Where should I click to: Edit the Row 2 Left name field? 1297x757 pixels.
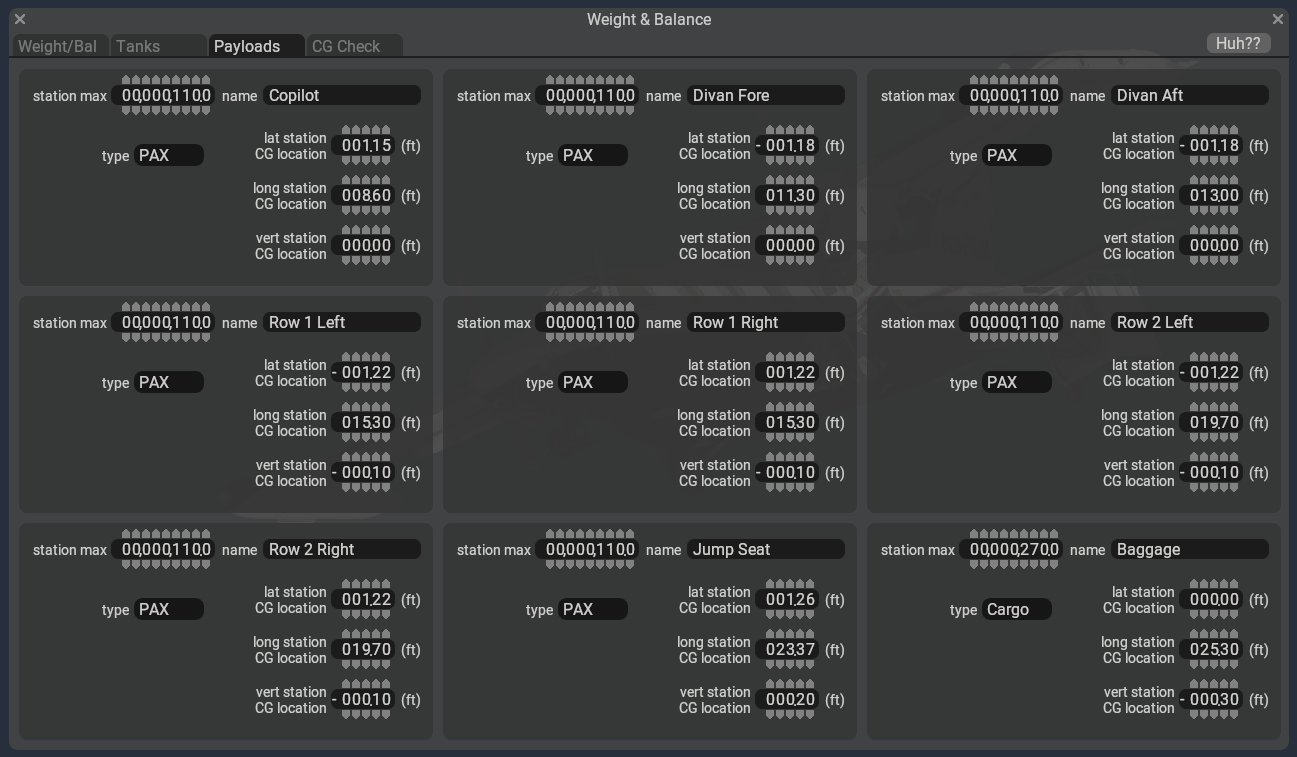tap(1190, 322)
